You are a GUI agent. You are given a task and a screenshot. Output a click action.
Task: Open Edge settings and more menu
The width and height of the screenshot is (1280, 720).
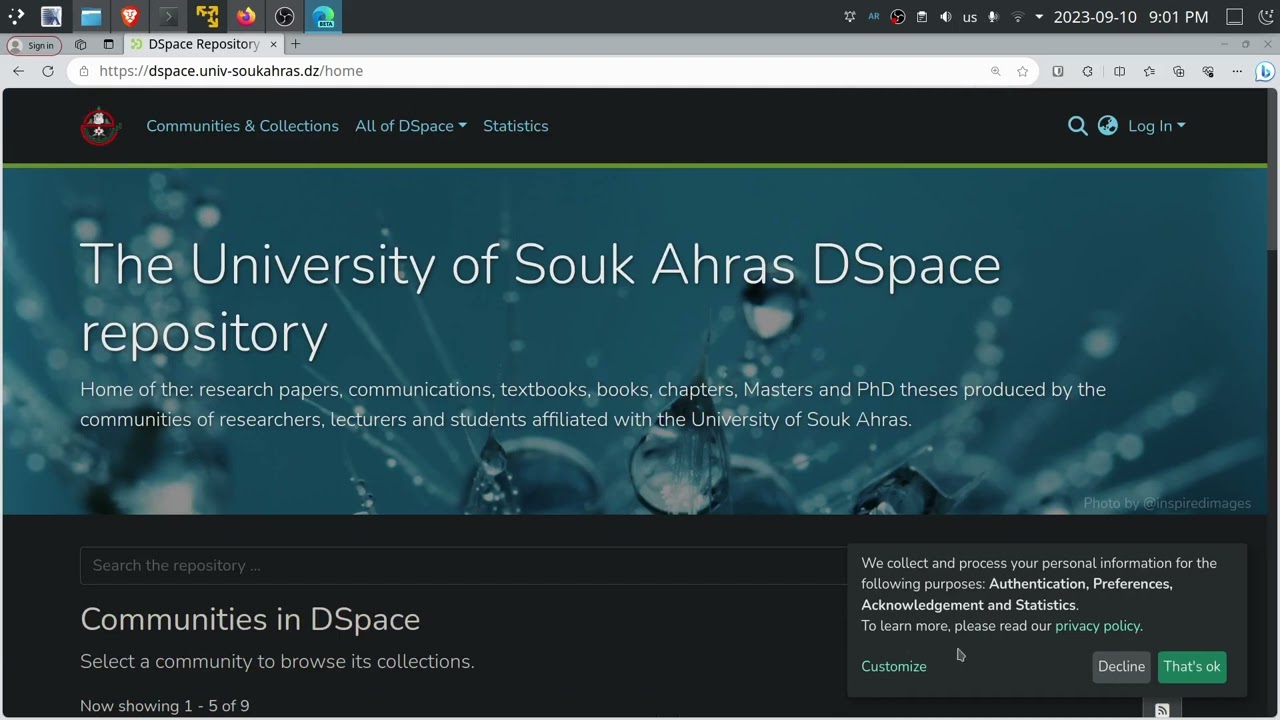click(1237, 71)
